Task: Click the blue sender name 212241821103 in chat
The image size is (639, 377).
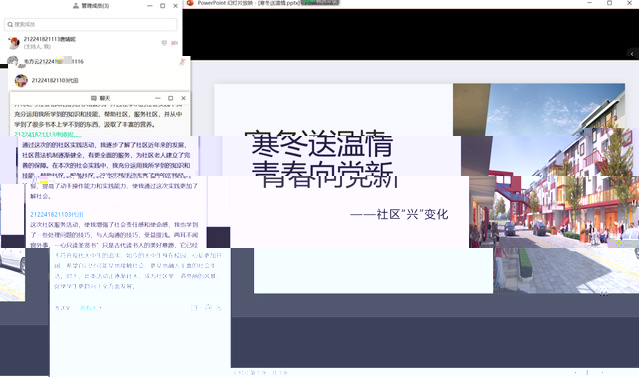Action: click(57, 214)
